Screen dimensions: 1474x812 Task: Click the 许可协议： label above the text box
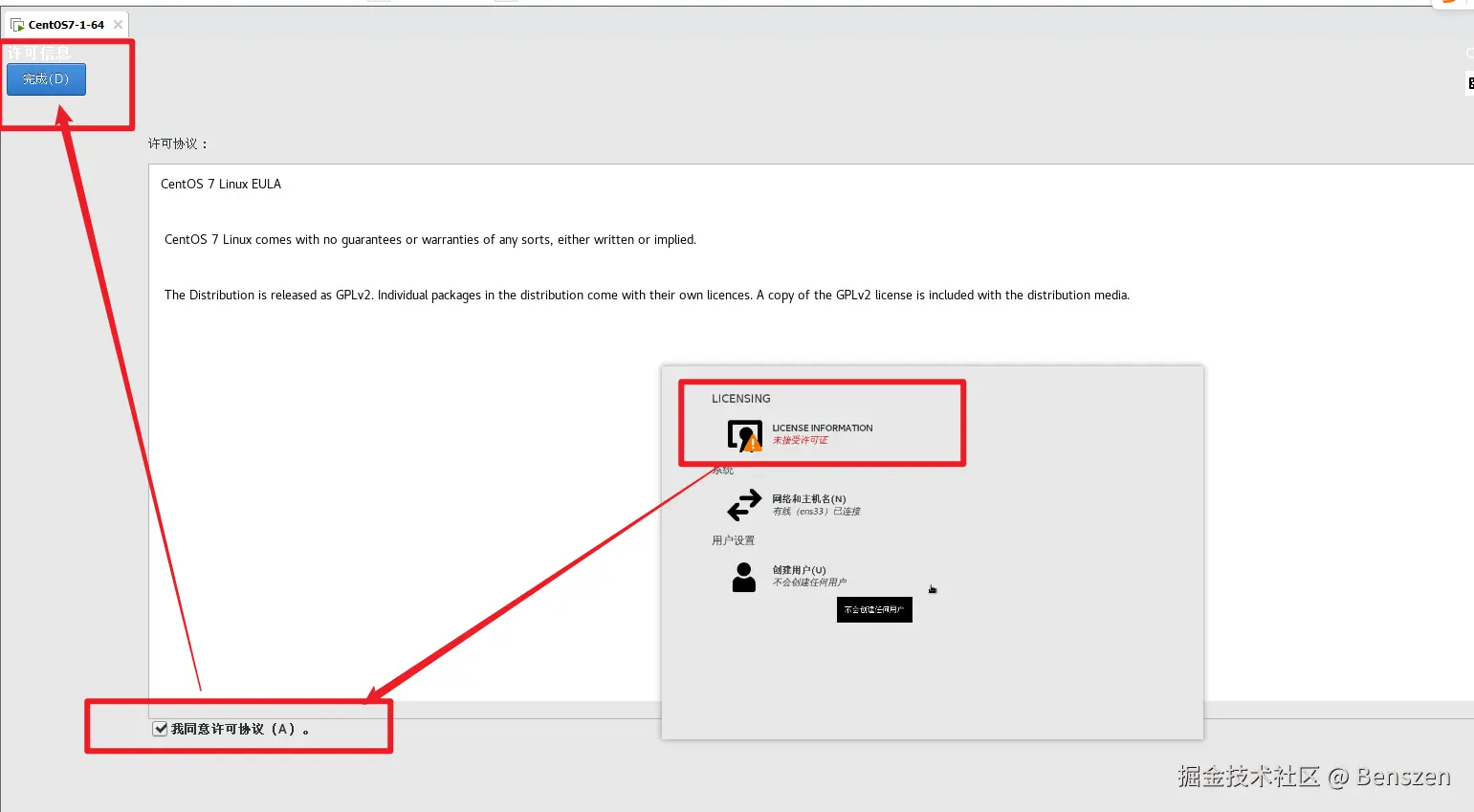[x=178, y=143]
